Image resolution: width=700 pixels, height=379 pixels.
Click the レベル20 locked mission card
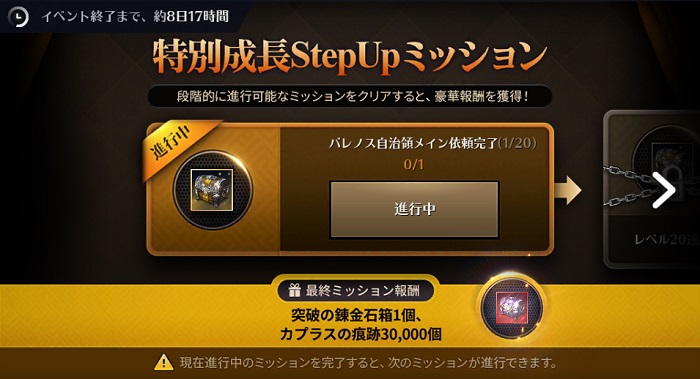pos(652,190)
